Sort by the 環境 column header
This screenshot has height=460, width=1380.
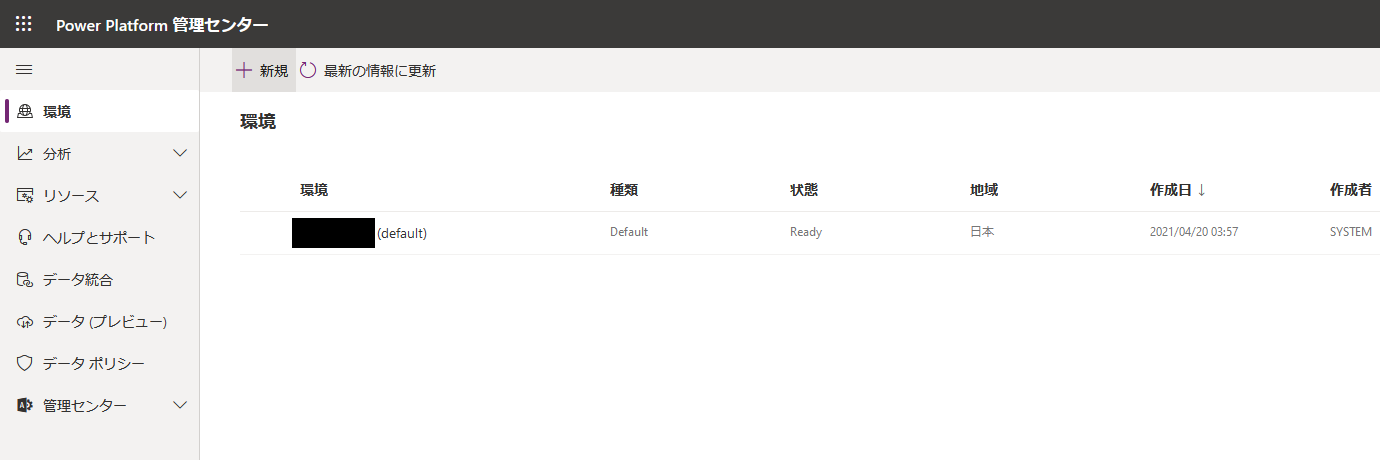[314, 190]
